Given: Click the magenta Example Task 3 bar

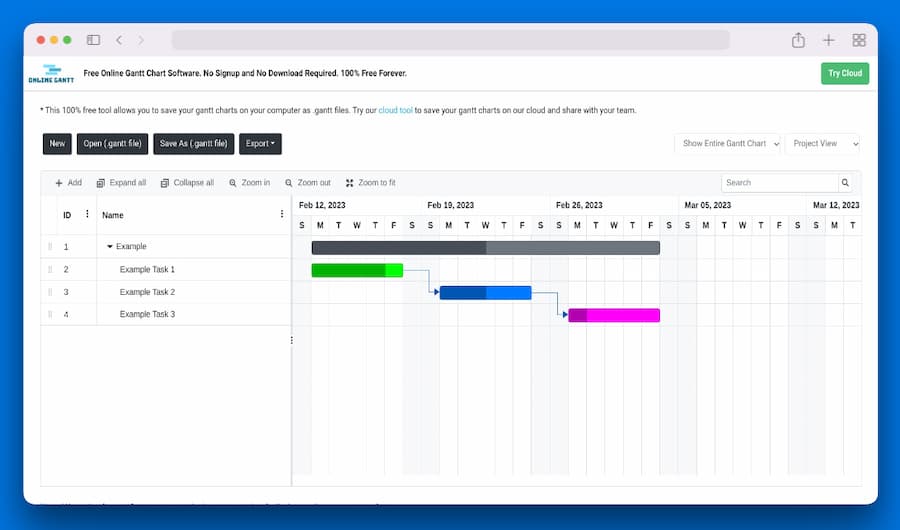Looking at the screenshot, I should click(x=614, y=315).
